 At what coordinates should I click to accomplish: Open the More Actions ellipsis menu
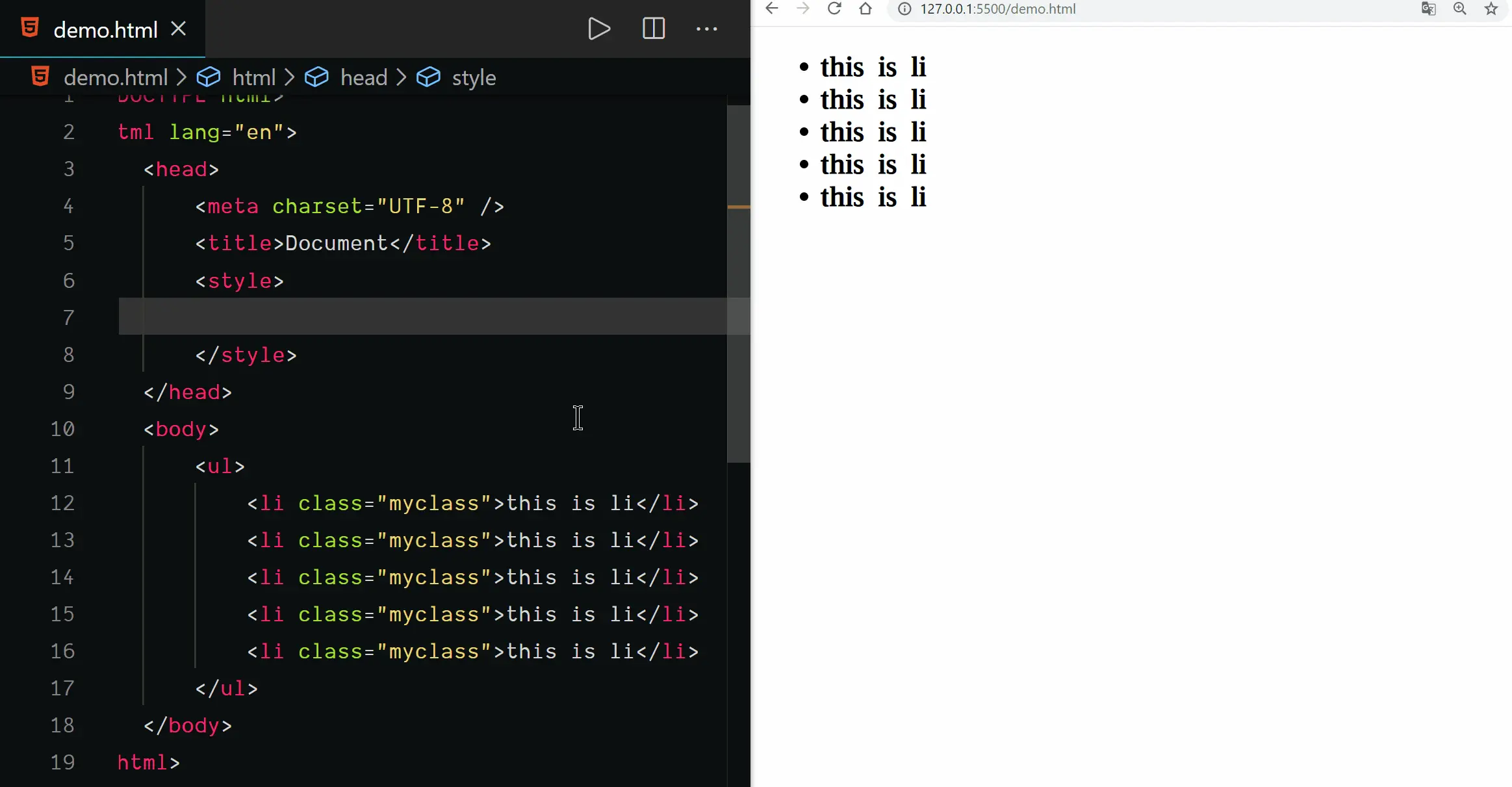point(706,29)
